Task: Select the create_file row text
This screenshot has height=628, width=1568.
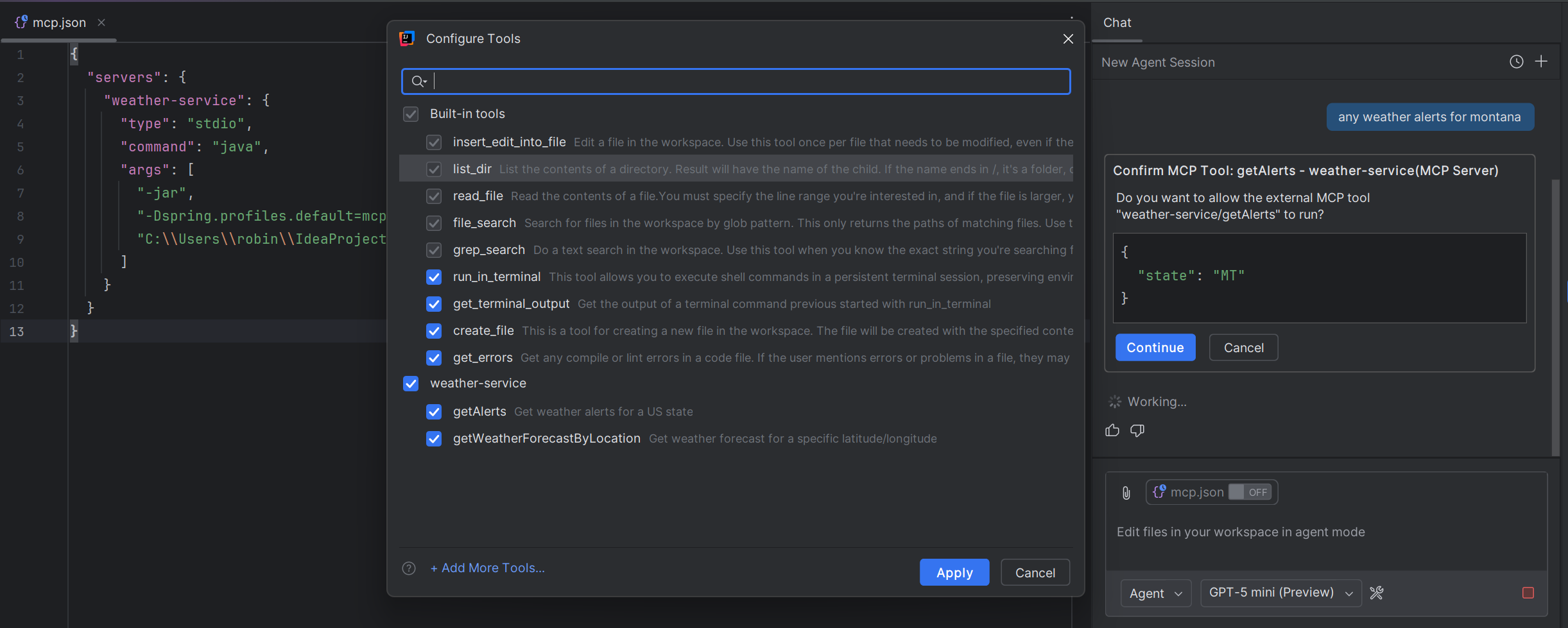Action: (483, 331)
